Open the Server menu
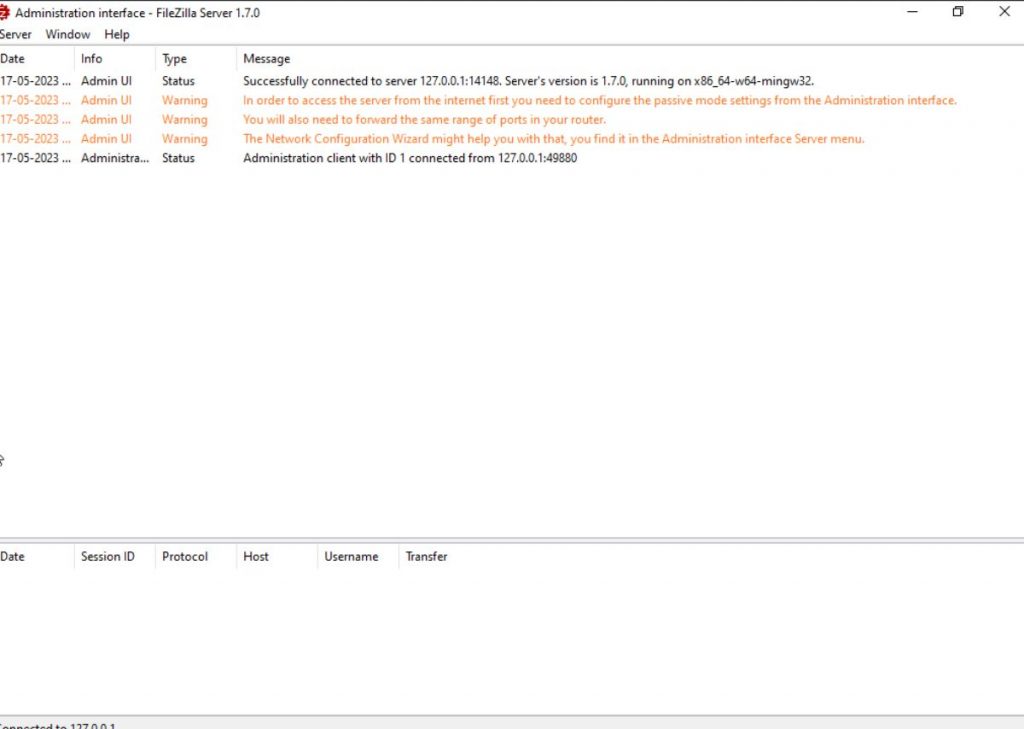Screen dimensions: 1024x729 pyautogui.click(x=16, y=34)
